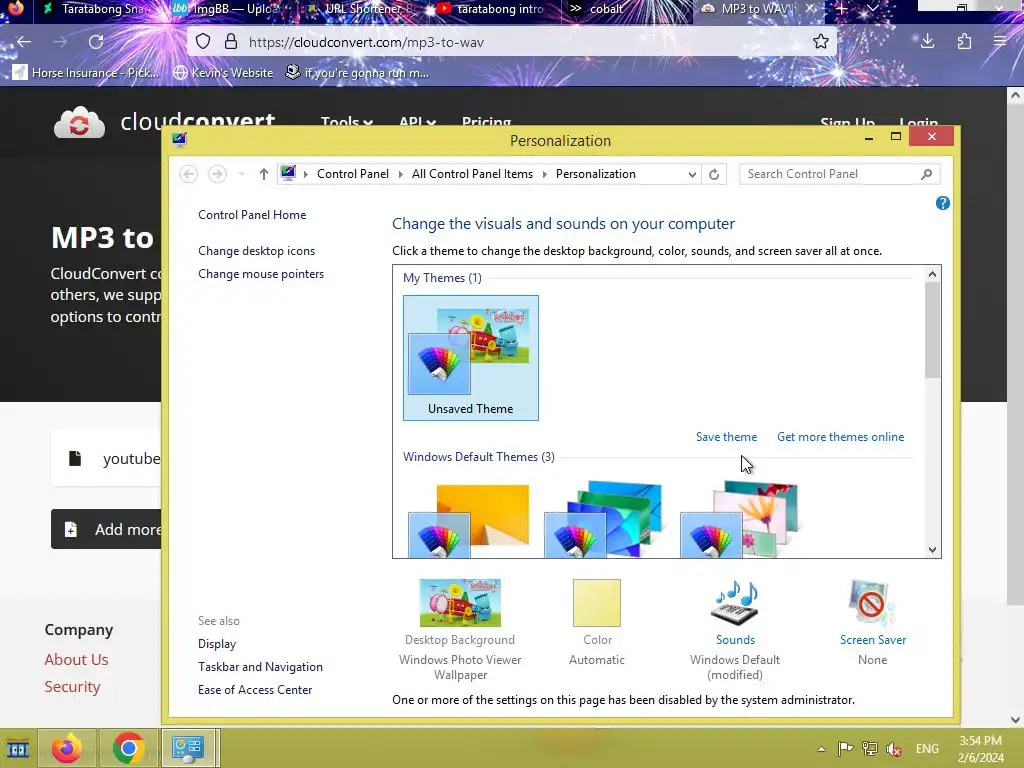The image size is (1024, 768).
Task: Click the search magnifier in Control Panel
Action: click(926, 174)
